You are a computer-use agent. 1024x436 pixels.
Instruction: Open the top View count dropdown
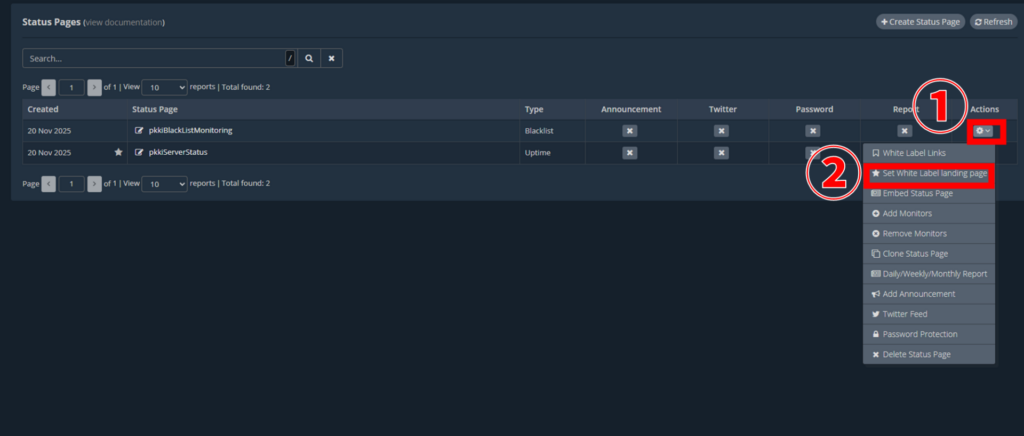point(164,87)
